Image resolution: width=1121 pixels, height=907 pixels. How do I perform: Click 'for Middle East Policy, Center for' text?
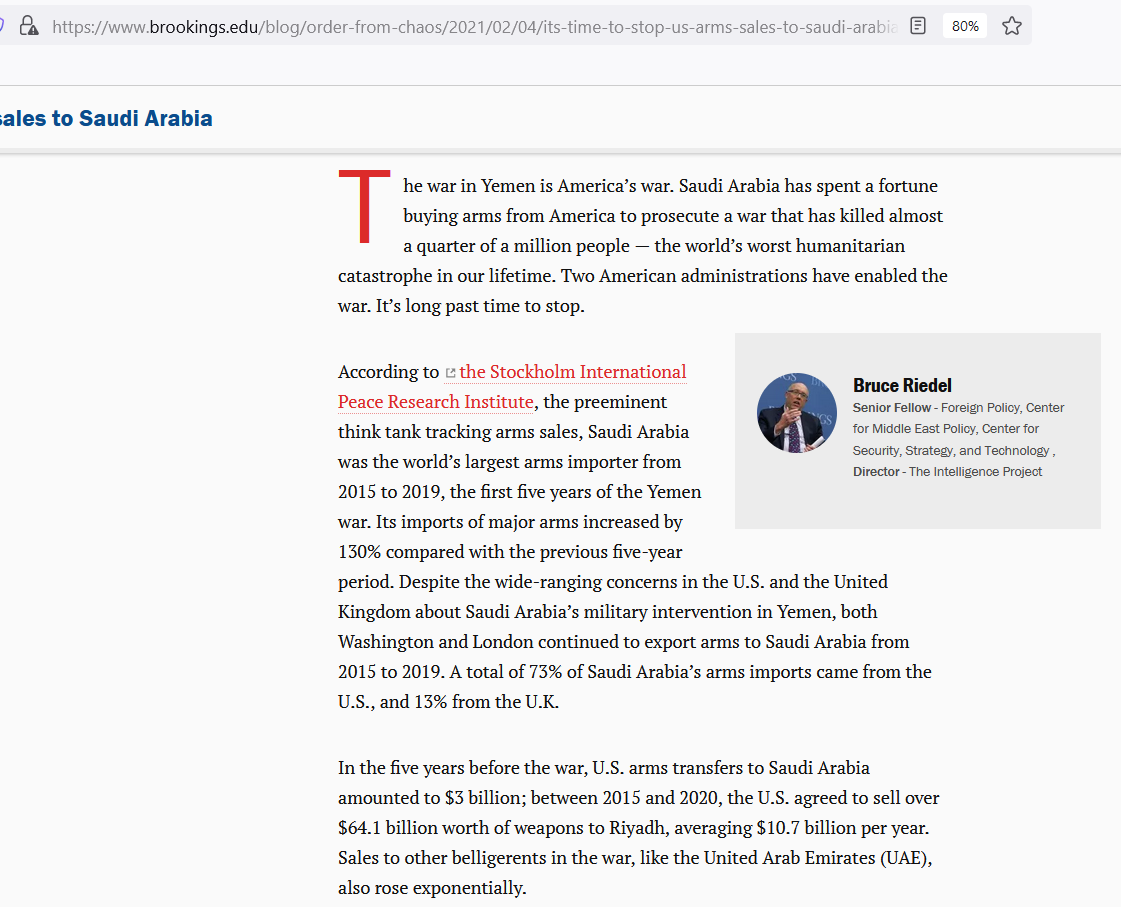tap(945, 429)
